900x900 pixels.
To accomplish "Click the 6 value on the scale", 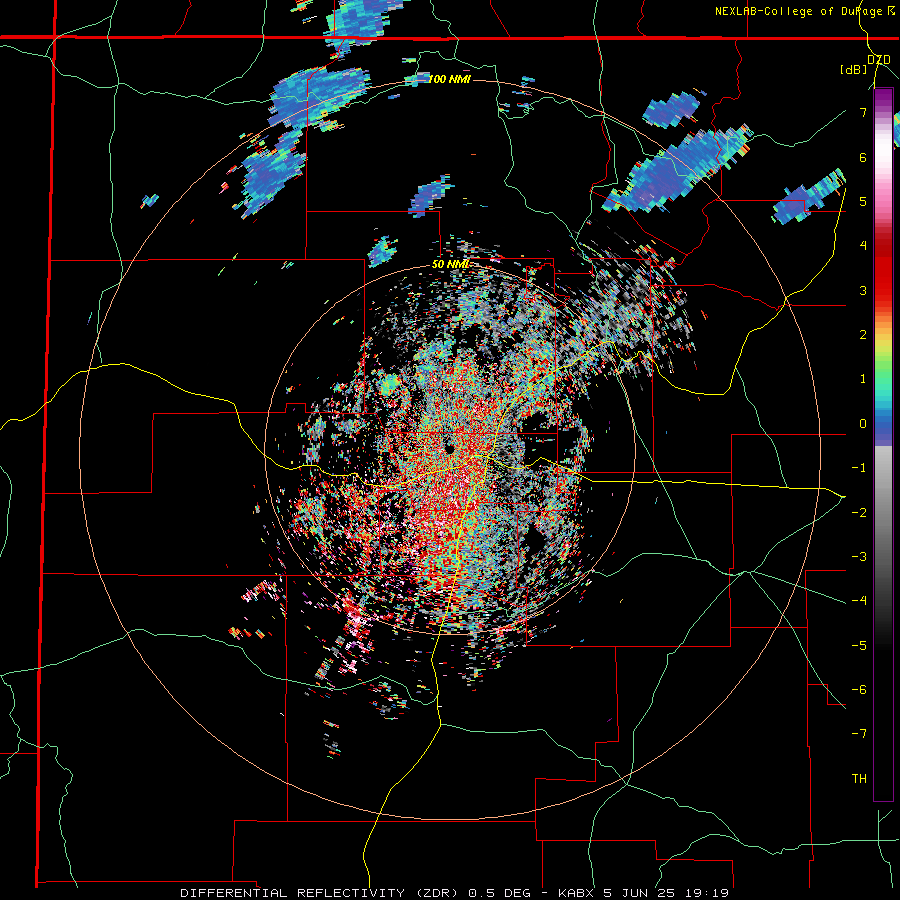I will (x=863, y=157).
